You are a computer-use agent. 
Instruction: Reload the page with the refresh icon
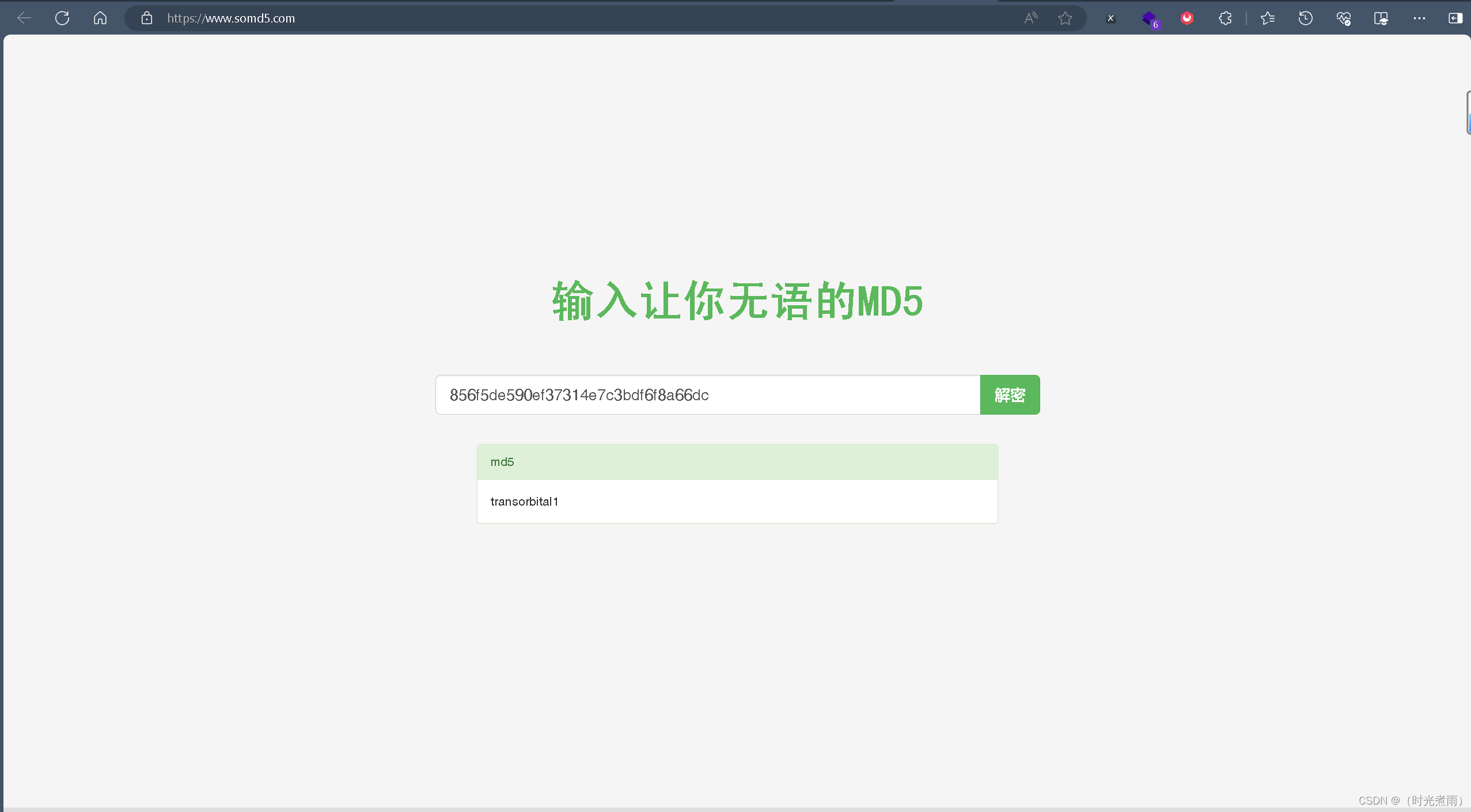tap(62, 18)
